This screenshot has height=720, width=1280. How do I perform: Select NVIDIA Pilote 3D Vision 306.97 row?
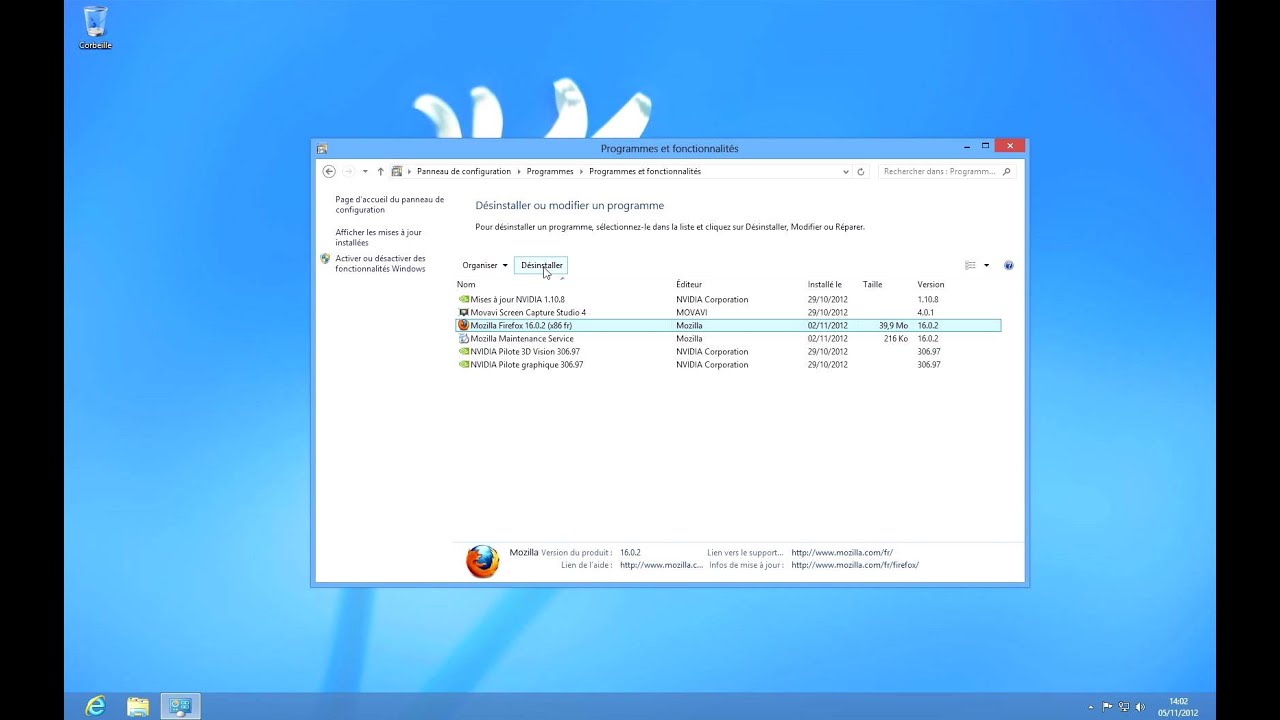point(728,351)
